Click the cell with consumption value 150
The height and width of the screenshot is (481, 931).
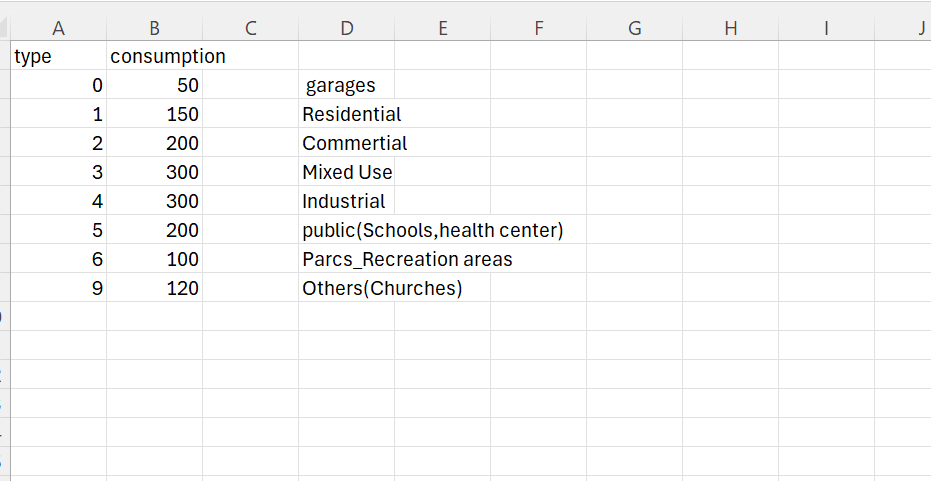154,115
